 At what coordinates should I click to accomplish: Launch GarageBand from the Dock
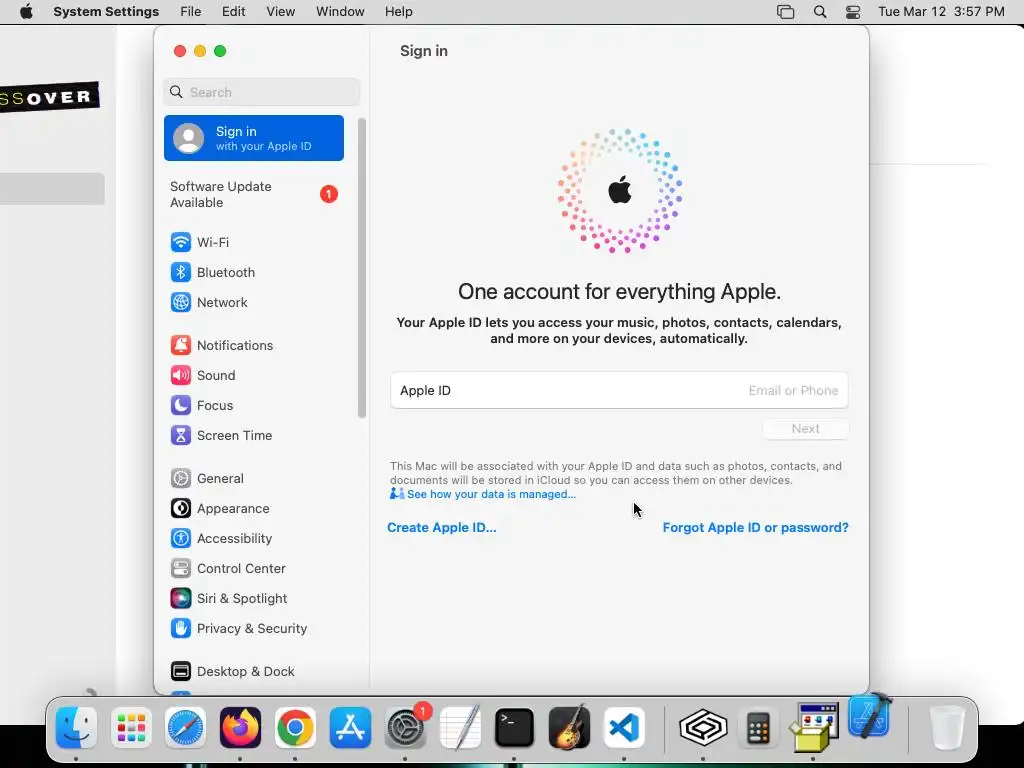click(569, 728)
